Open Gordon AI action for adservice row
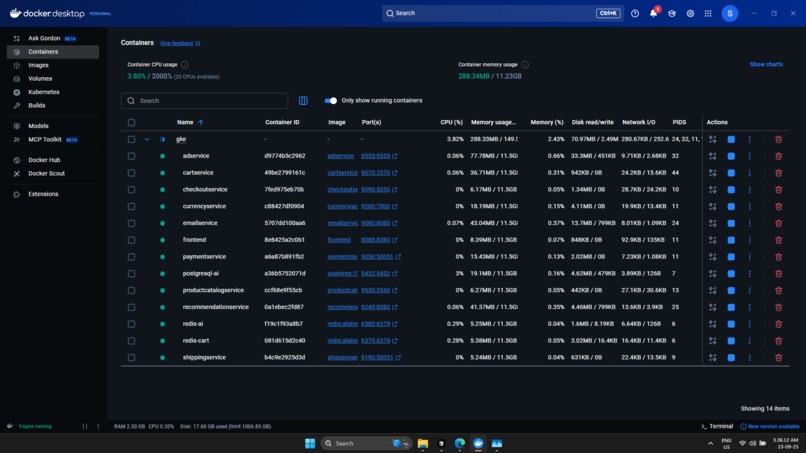Viewport: 806px width, 453px height. 712,156
